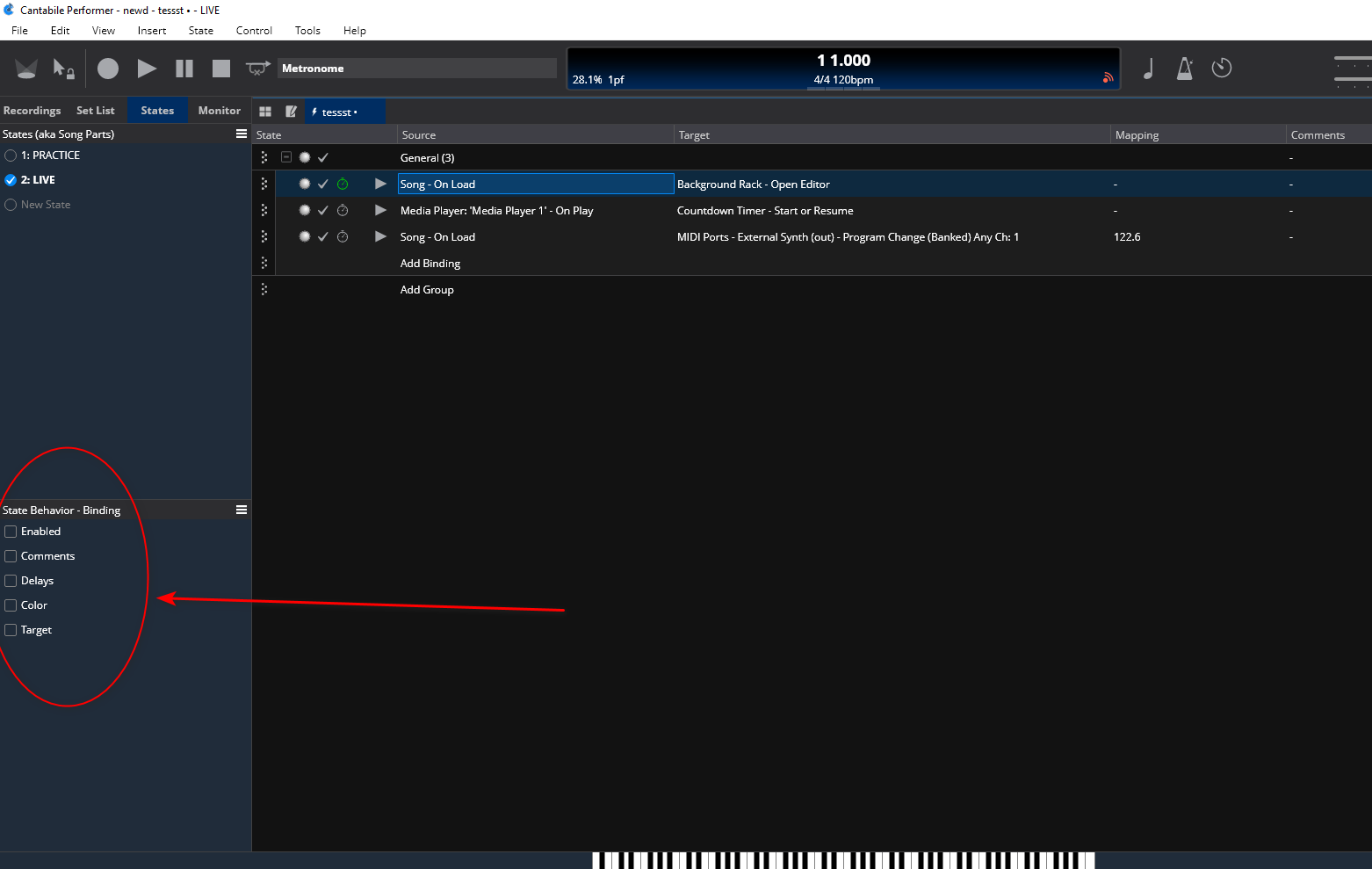Toggle the Live Mode spotlight icon

26,69
